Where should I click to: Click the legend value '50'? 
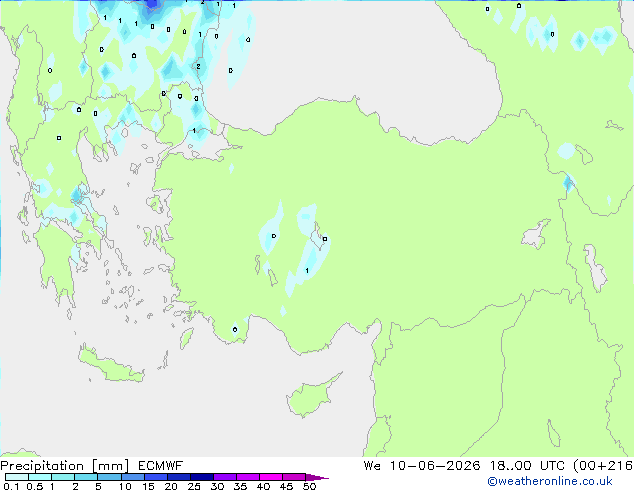click(x=309, y=486)
